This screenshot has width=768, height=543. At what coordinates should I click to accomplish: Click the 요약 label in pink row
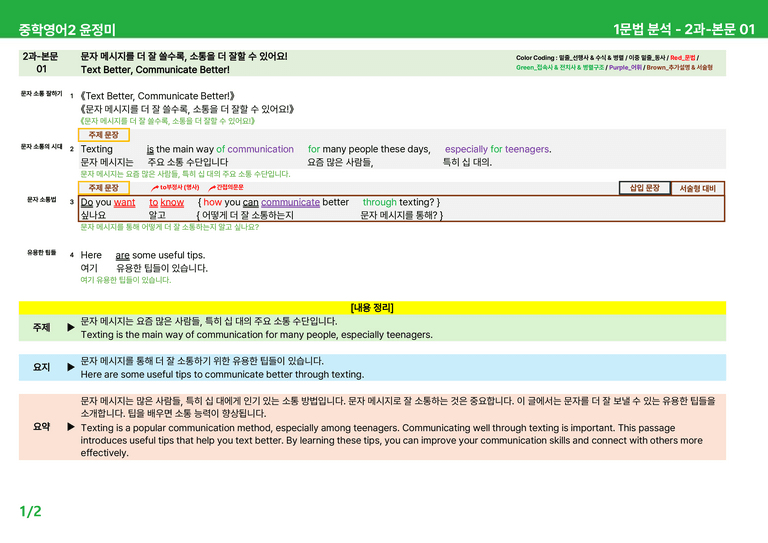click(x=42, y=426)
